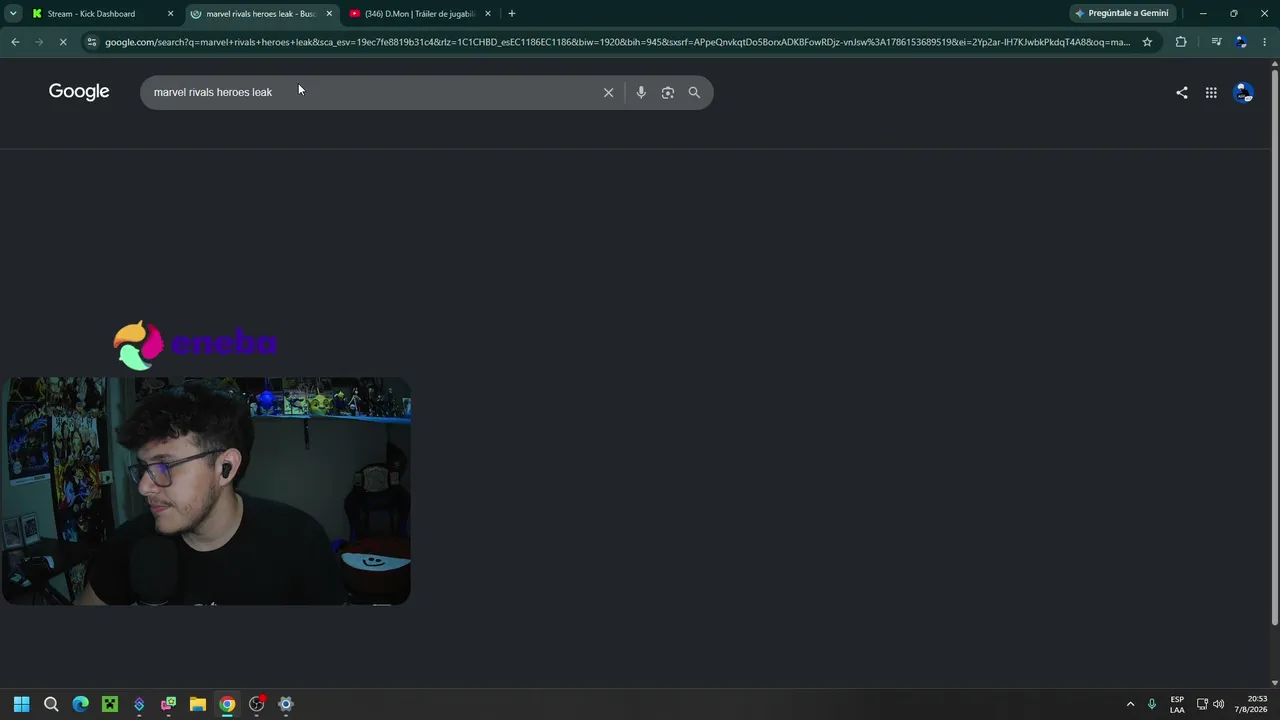The image size is (1280, 720).
Task: Close the D.Mon YouTube tab
Action: tap(488, 14)
